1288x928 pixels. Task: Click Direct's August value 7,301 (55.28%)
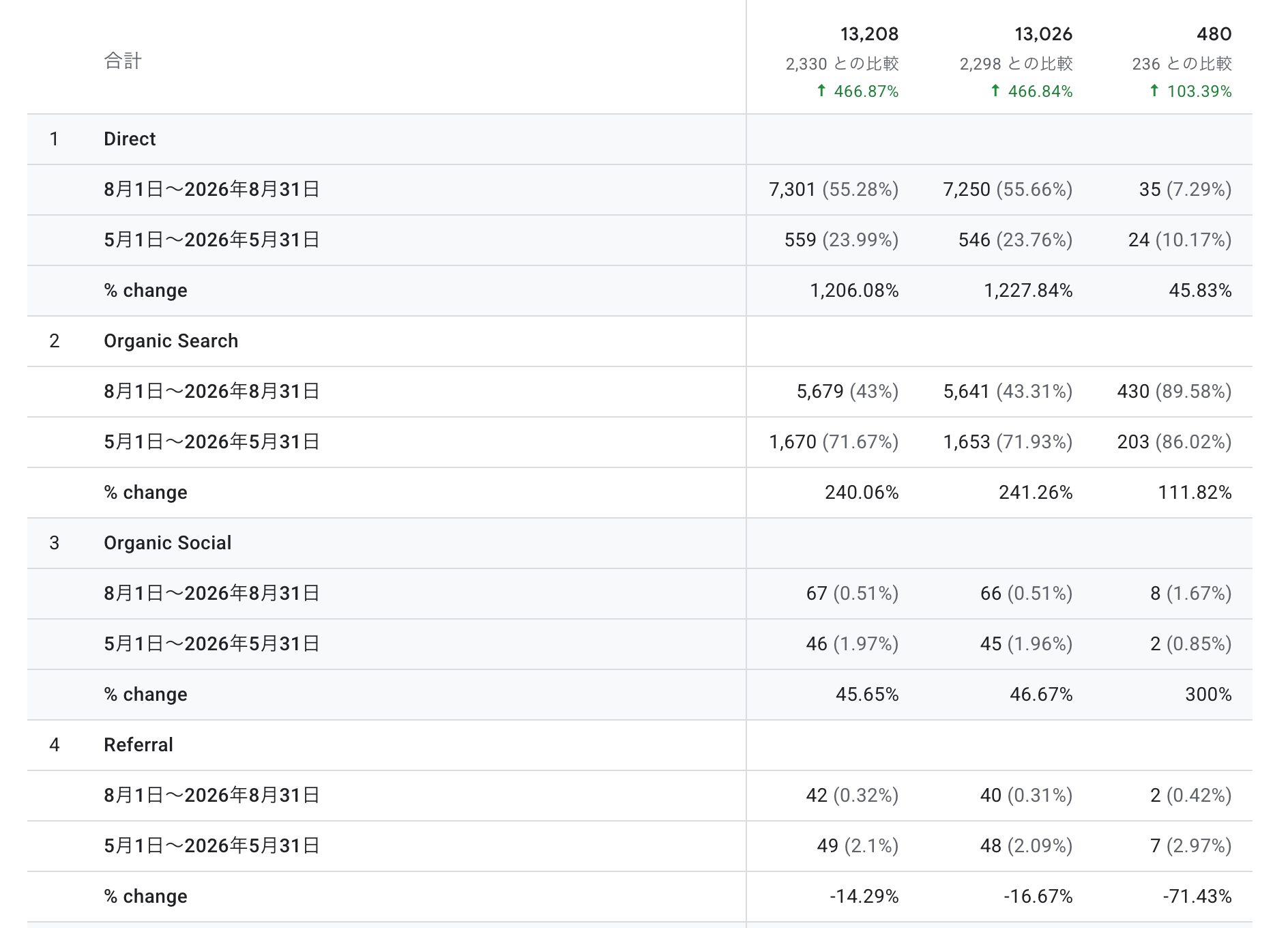tap(834, 190)
